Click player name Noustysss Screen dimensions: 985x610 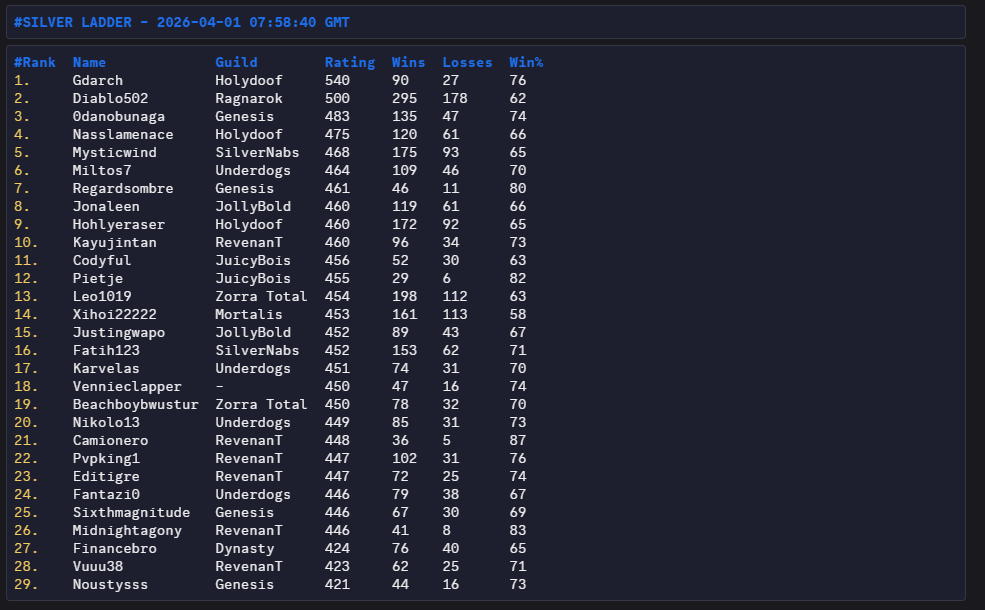(110, 584)
